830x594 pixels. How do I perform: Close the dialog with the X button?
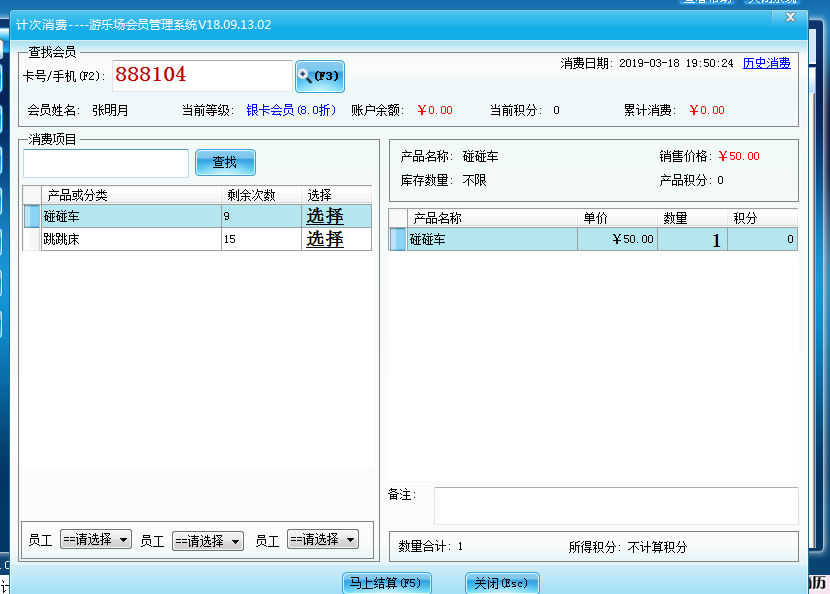(x=790, y=18)
